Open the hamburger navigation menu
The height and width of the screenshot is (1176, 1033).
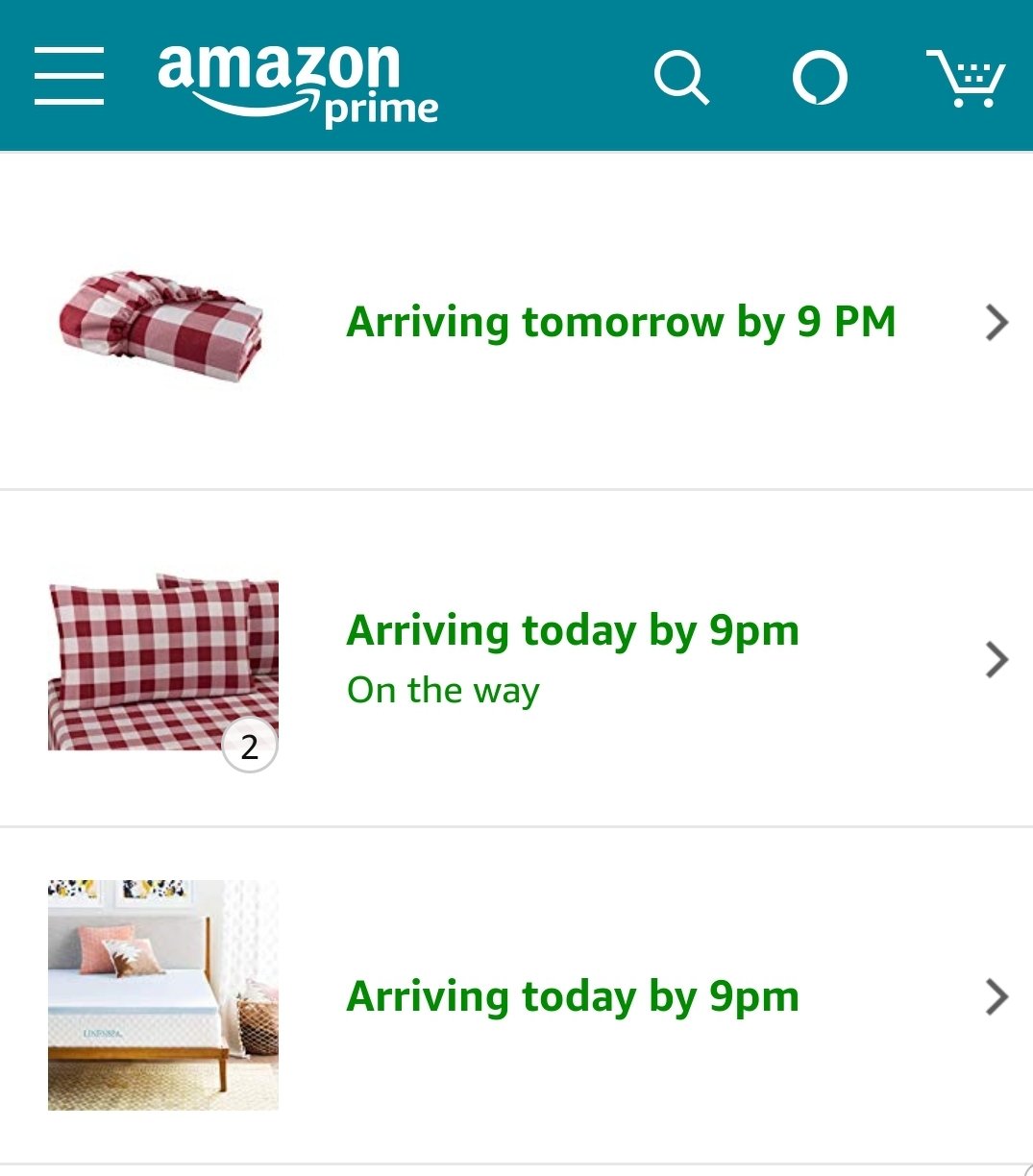pos(69,75)
